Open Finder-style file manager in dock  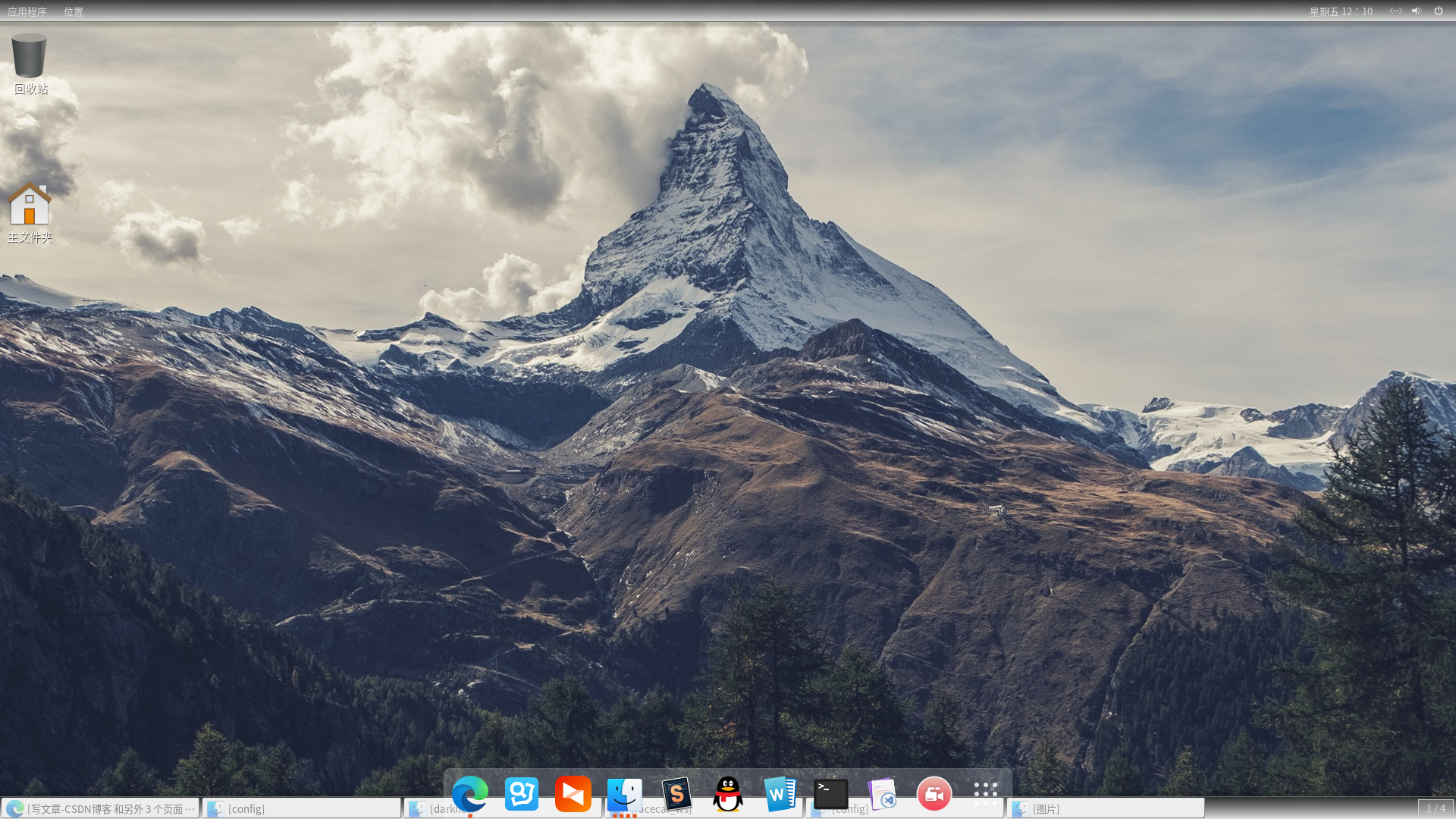(x=625, y=794)
